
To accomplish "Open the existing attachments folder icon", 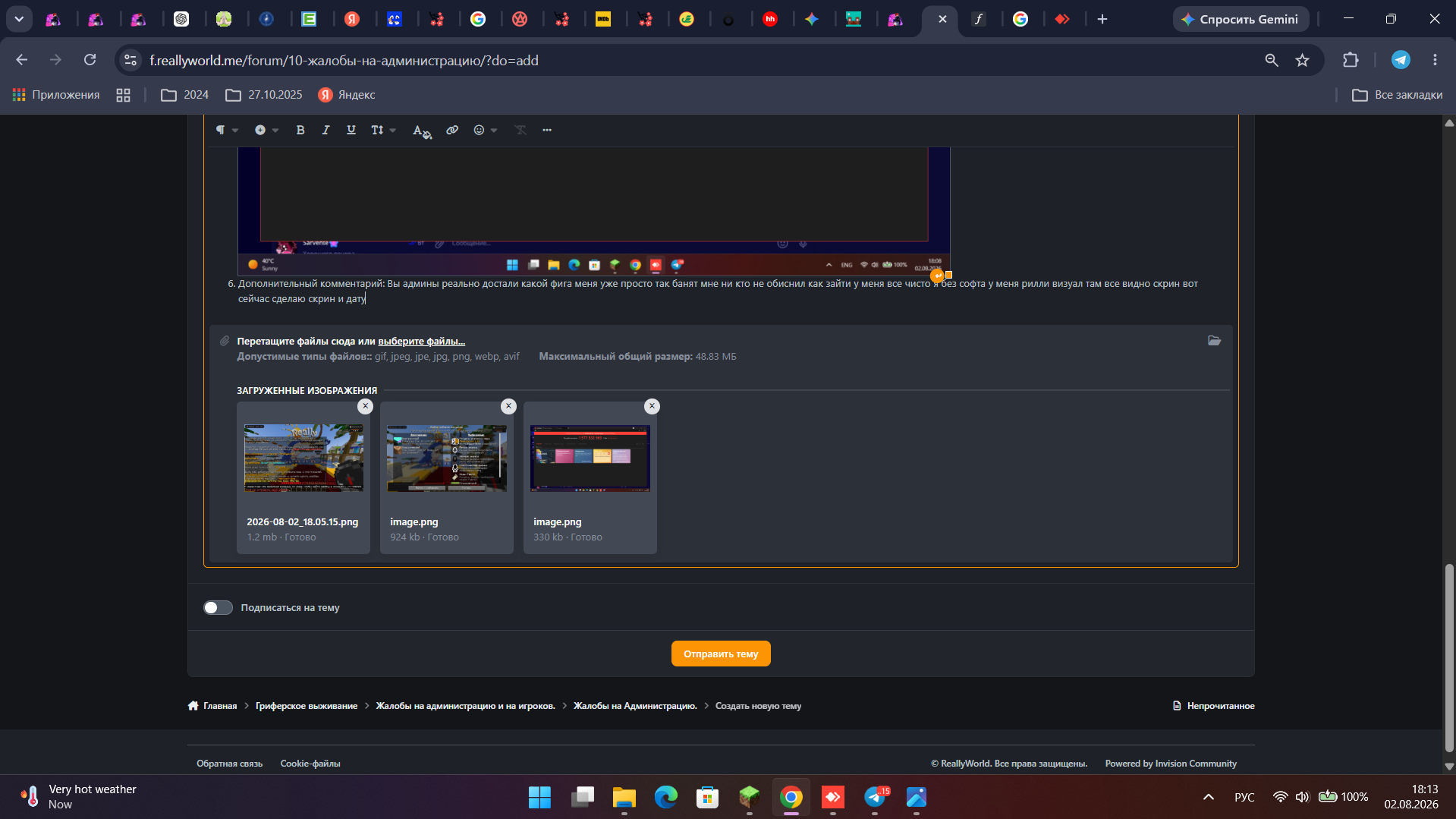I will click(x=1214, y=341).
